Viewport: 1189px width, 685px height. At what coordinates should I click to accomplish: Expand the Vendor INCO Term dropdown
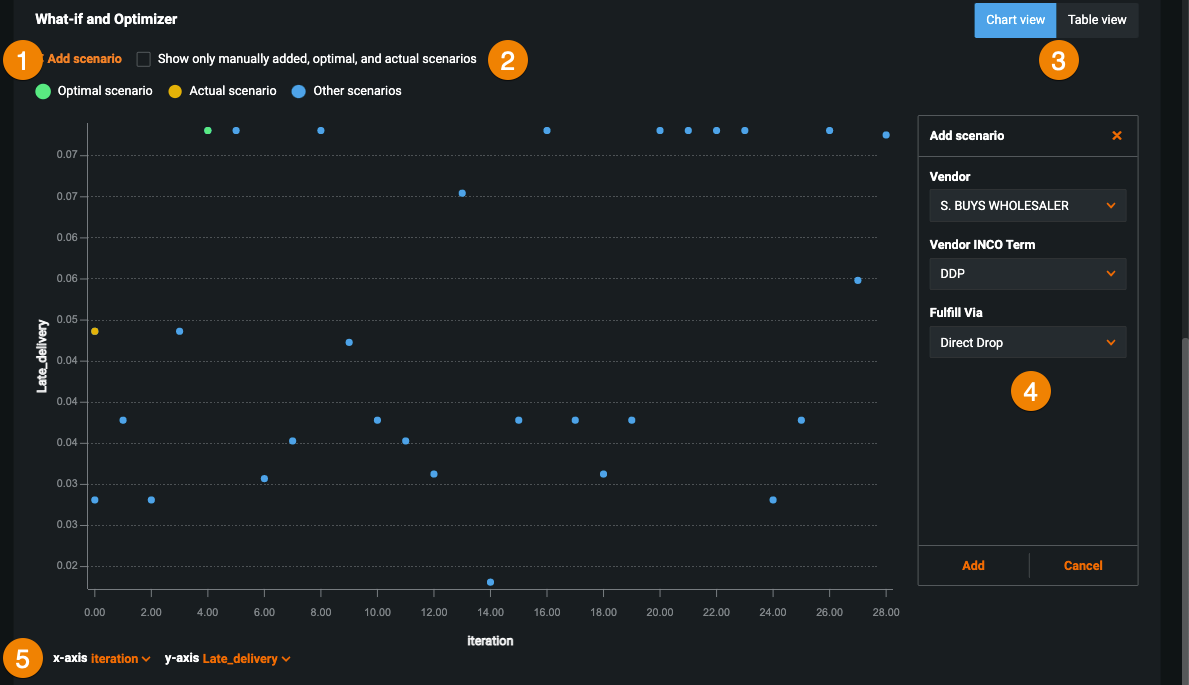[x=1027, y=274]
